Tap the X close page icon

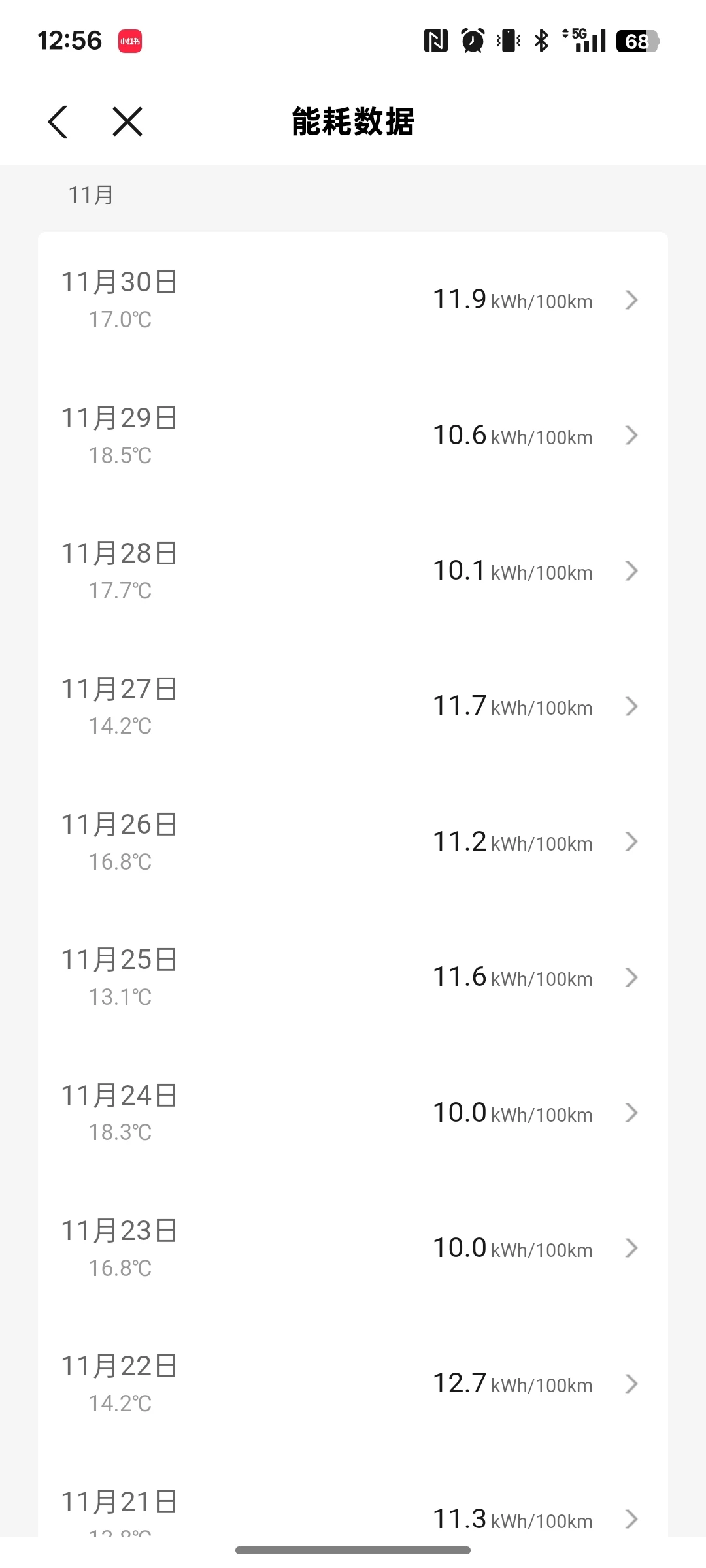click(127, 122)
